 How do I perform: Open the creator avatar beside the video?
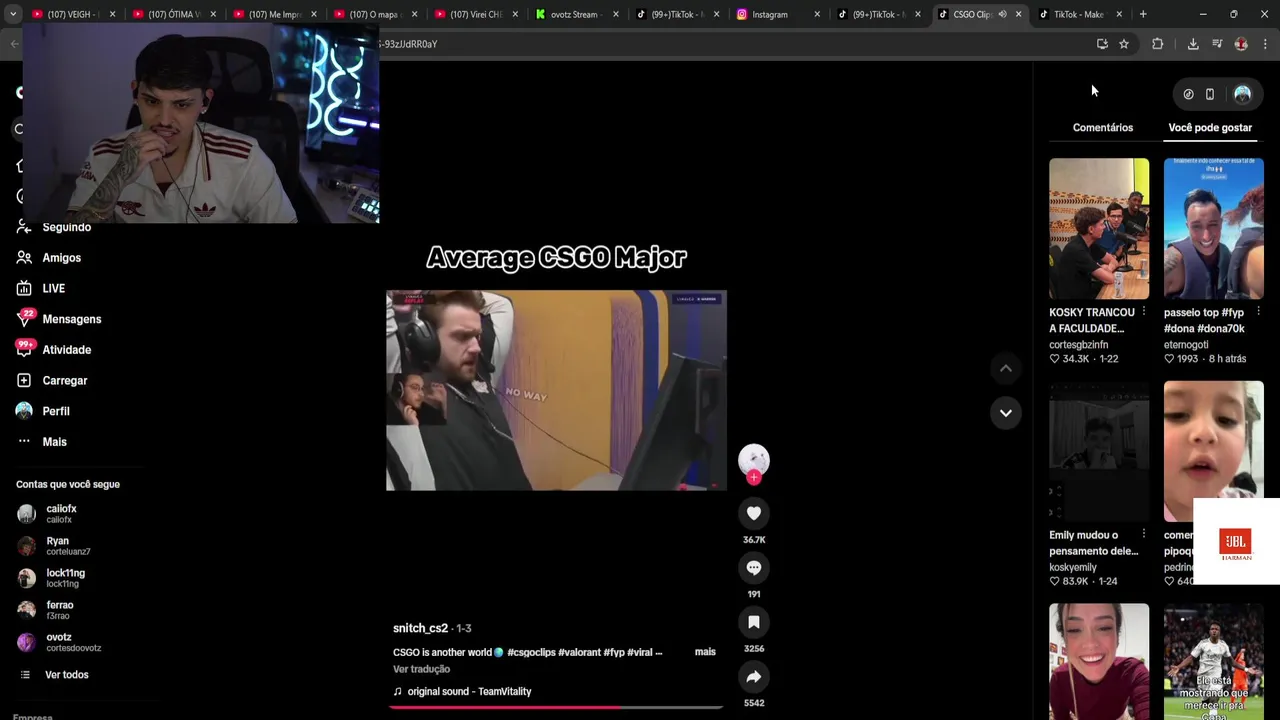[x=754, y=460]
